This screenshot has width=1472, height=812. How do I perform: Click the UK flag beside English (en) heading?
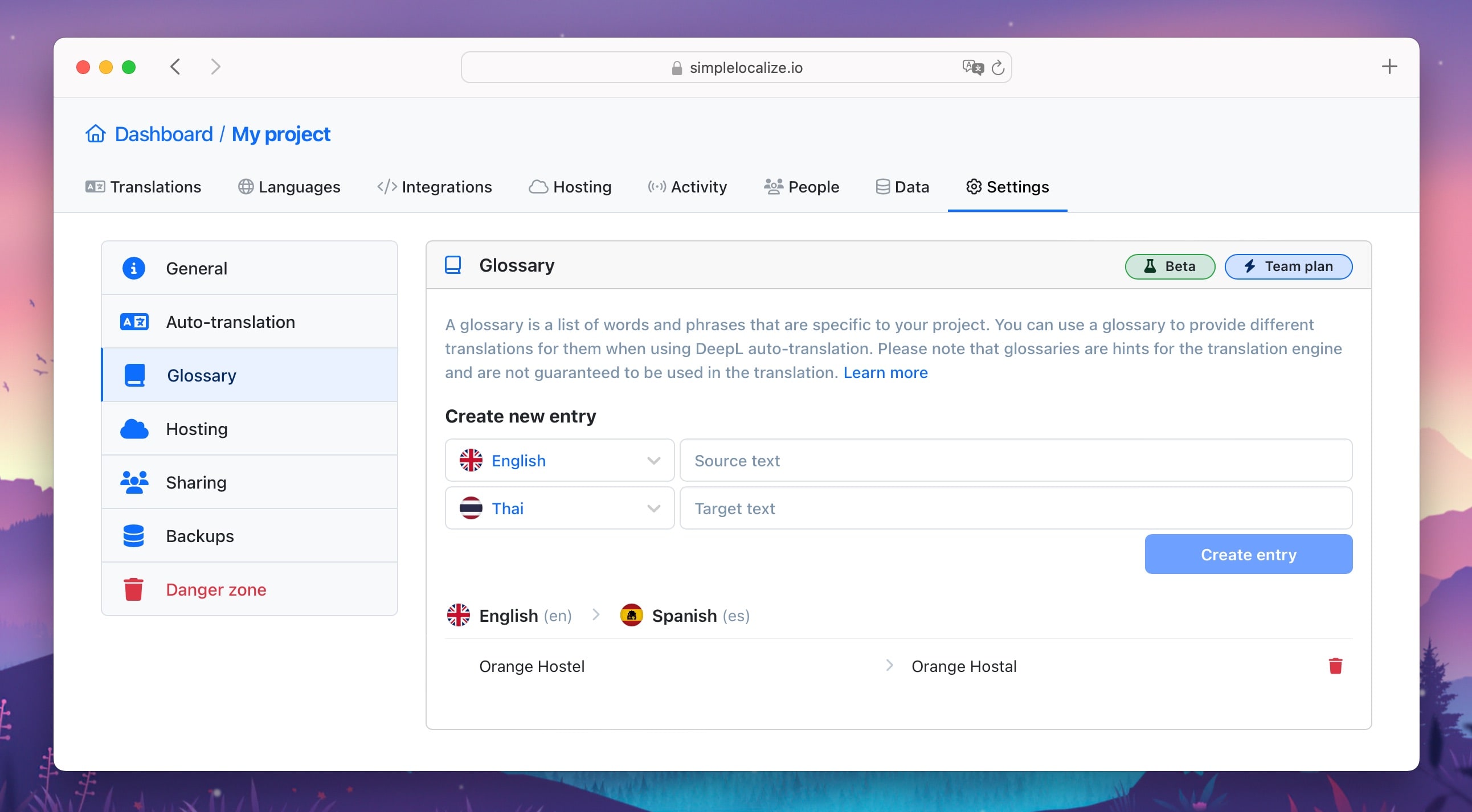(458, 615)
